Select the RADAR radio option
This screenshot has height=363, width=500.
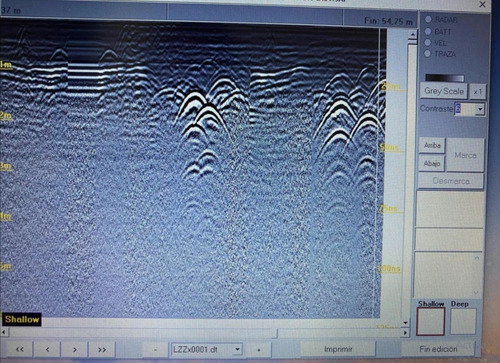pos(428,19)
